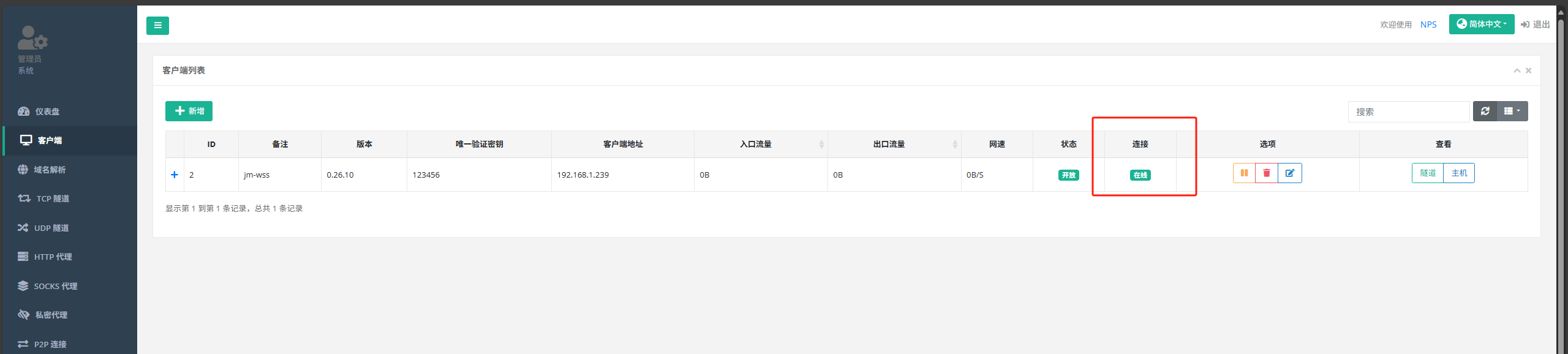Collapse the 客户端列表 panel with the chevron
The height and width of the screenshot is (354, 1568).
coord(1517,70)
